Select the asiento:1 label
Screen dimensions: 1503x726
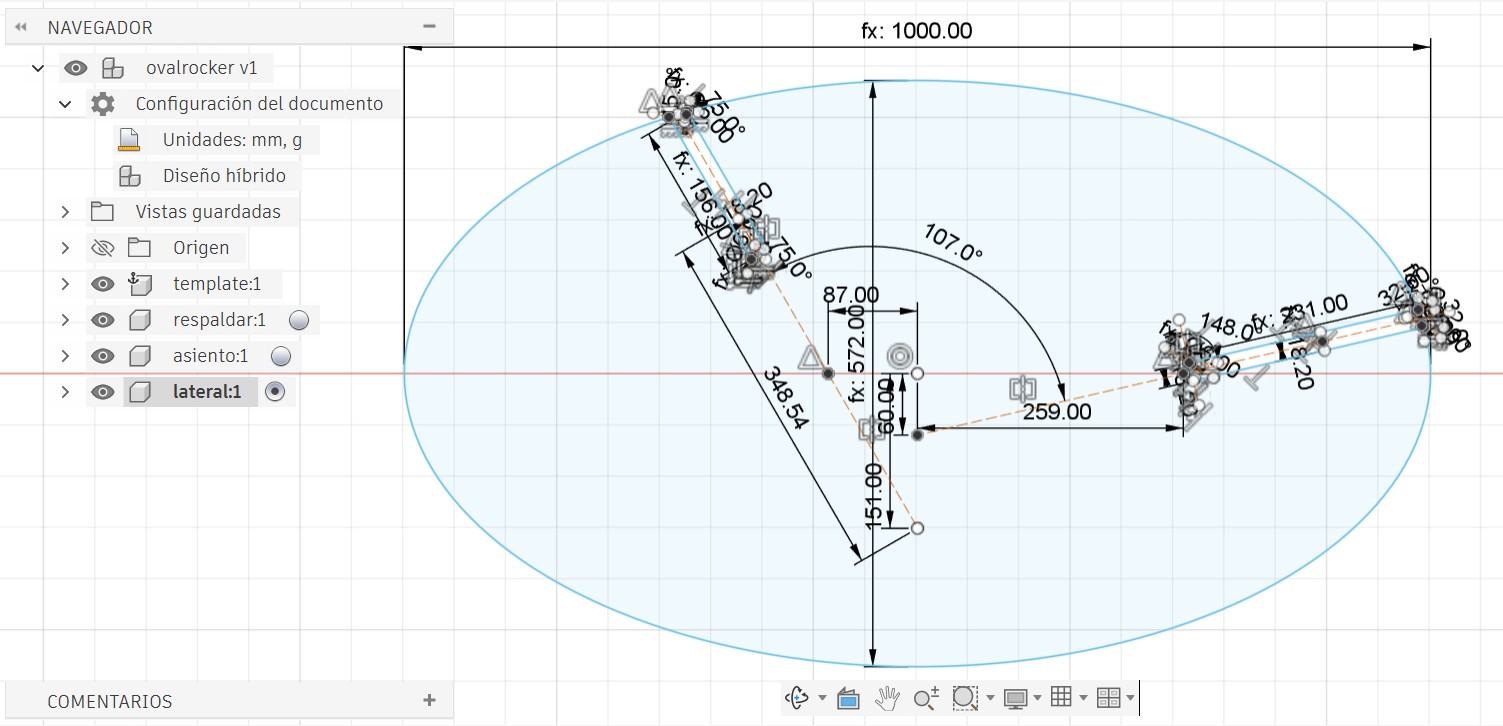pyautogui.click(x=210, y=356)
